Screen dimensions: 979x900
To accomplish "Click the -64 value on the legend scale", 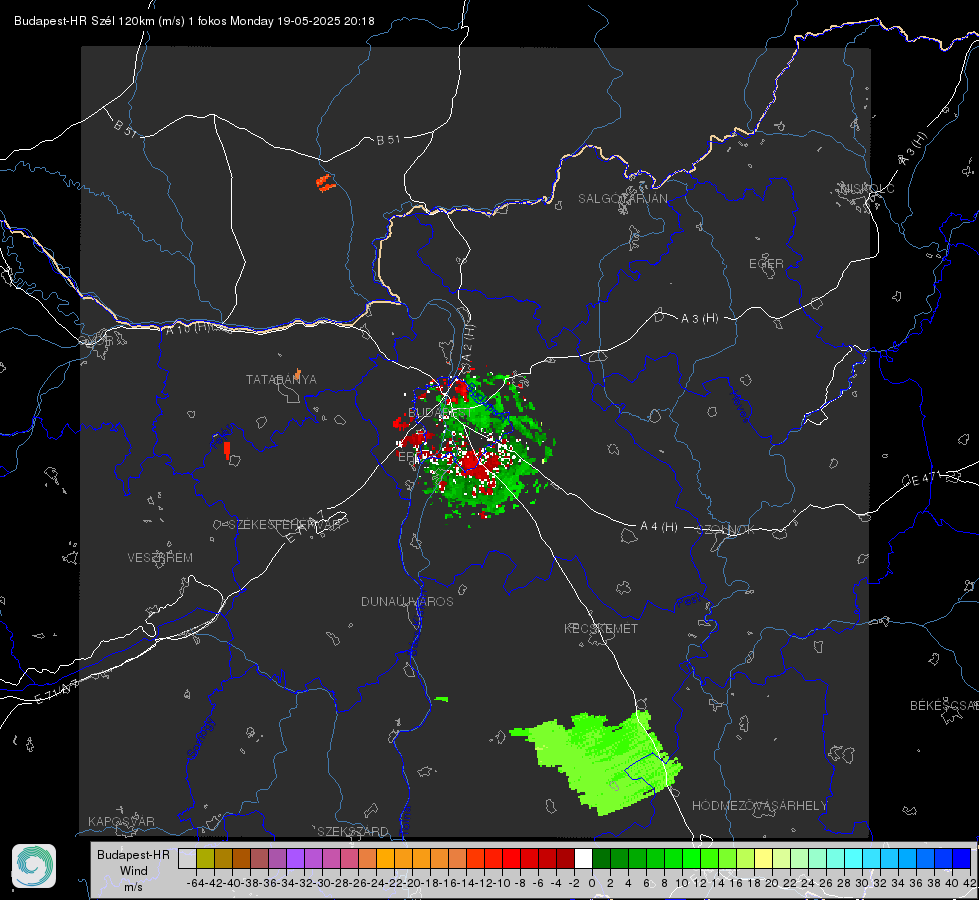I will click(195, 883).
